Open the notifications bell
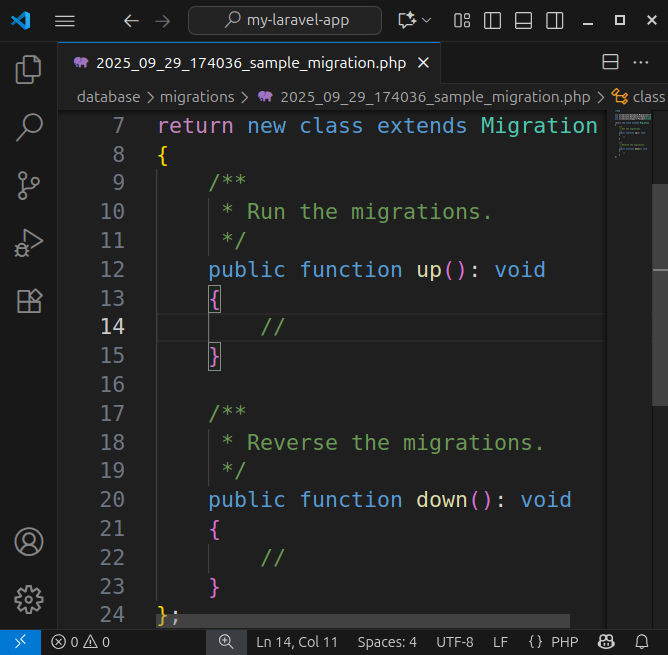 tap(642, 642)
